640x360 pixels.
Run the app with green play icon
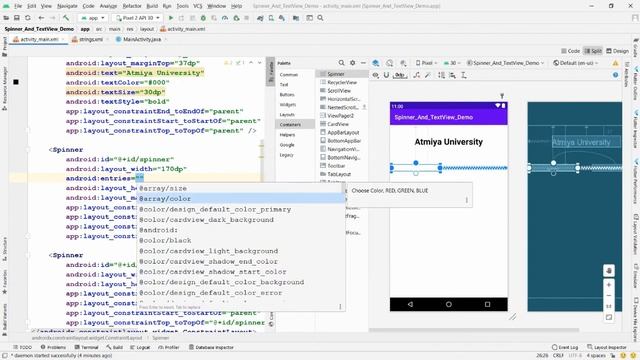(x=171, y=18)
